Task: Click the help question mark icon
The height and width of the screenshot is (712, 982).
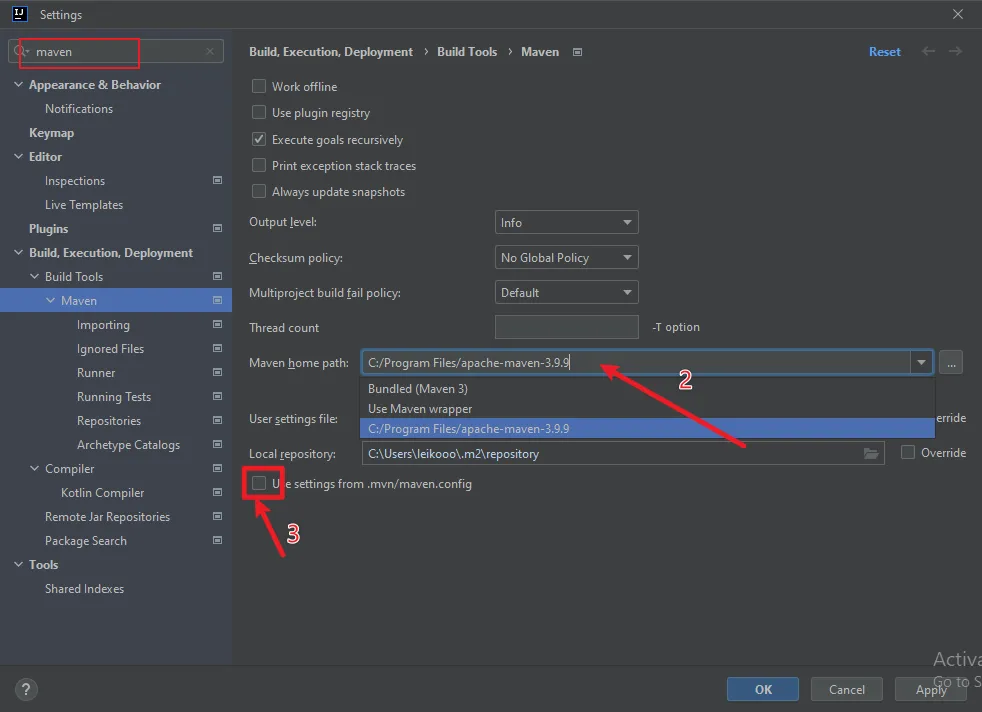Action: pos(27,689)
